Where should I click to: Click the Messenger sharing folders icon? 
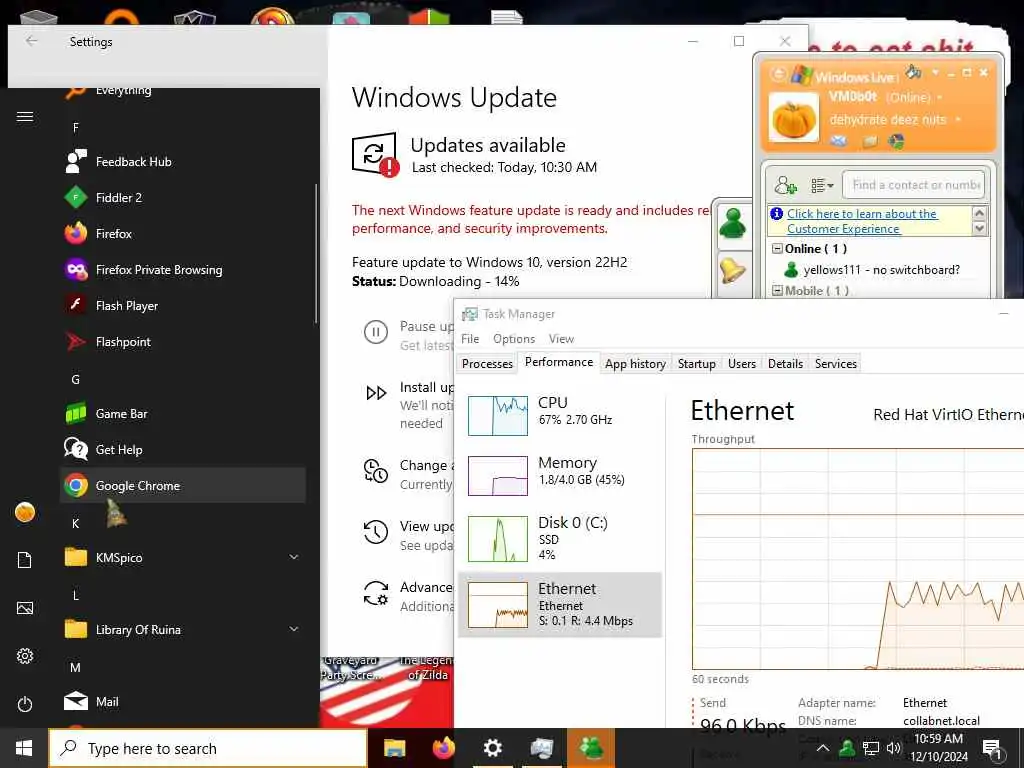coord(869,141)
